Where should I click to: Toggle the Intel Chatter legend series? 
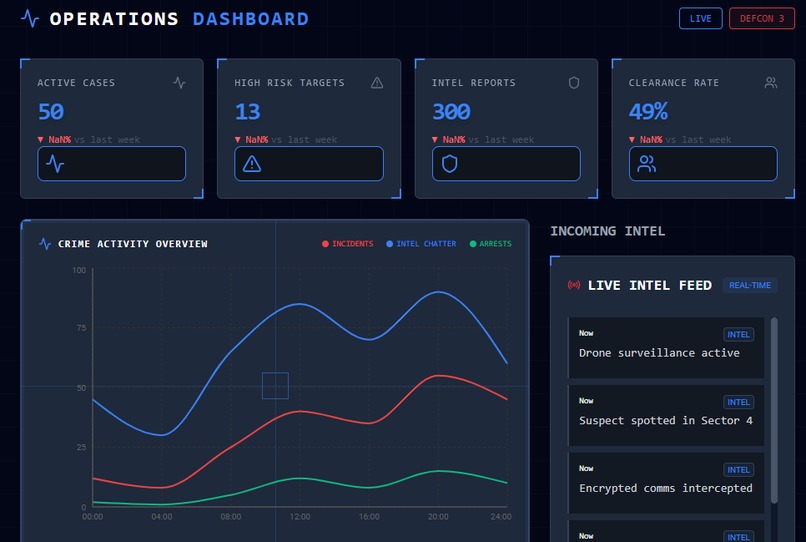point(421,244)
